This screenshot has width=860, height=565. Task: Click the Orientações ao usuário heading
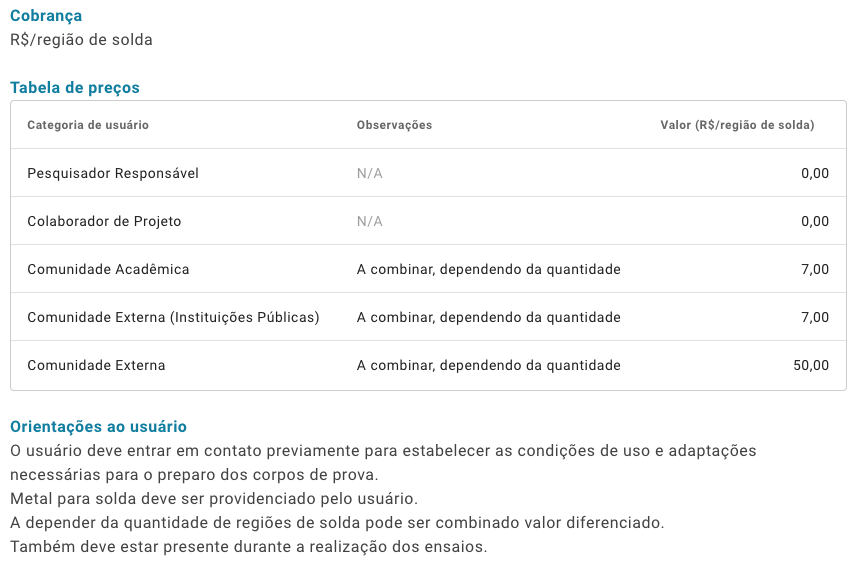pyautogui.click(x=98, y=427)
